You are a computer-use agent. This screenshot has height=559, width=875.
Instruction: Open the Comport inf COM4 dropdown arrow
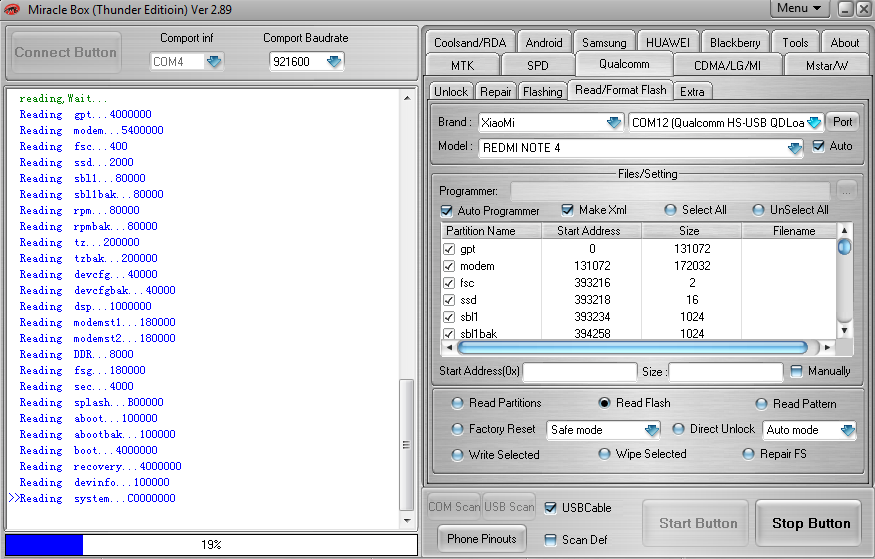click(x=214, y=61)
